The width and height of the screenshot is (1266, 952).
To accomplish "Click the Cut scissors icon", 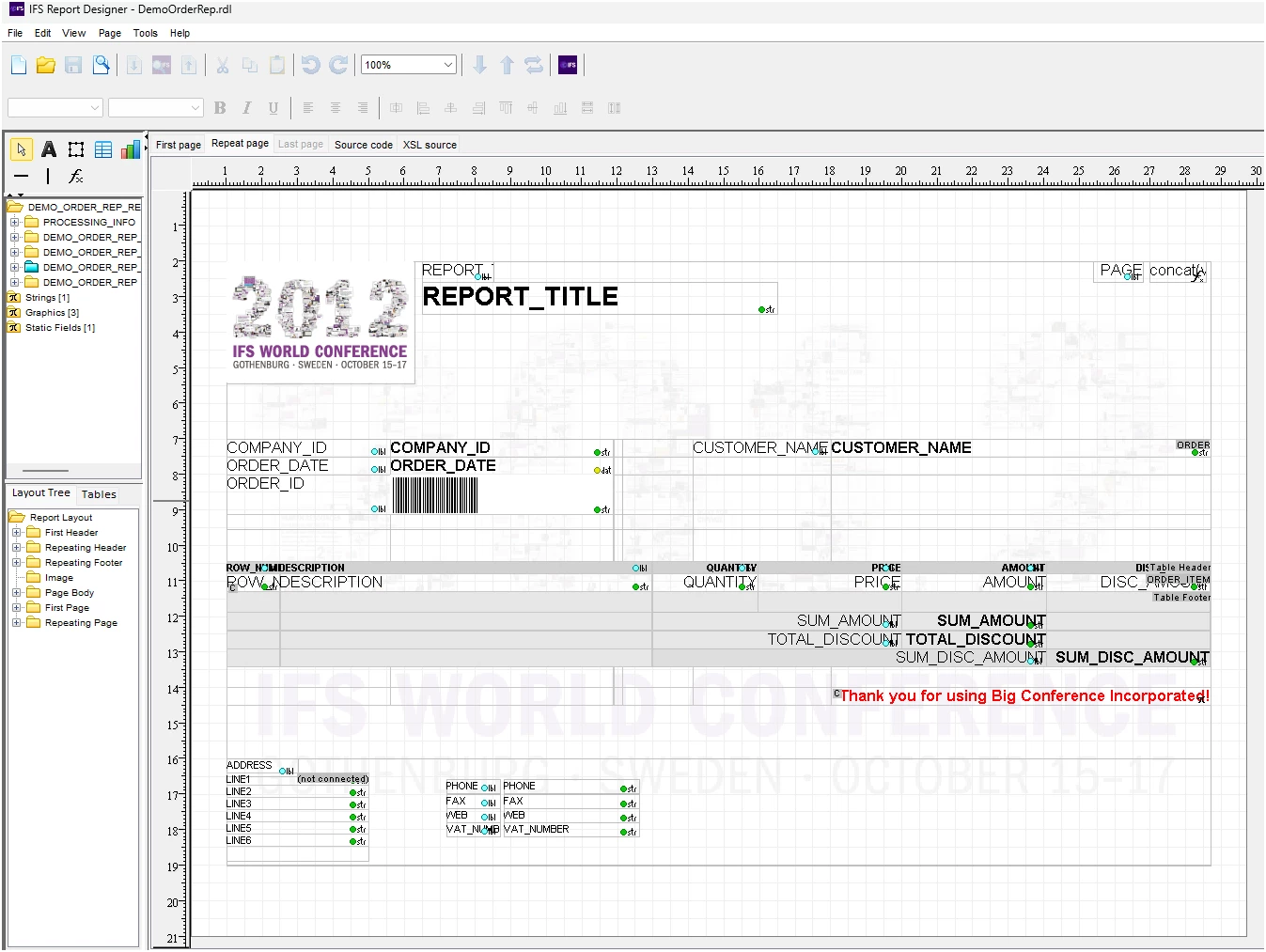I will tap(223, 65).
